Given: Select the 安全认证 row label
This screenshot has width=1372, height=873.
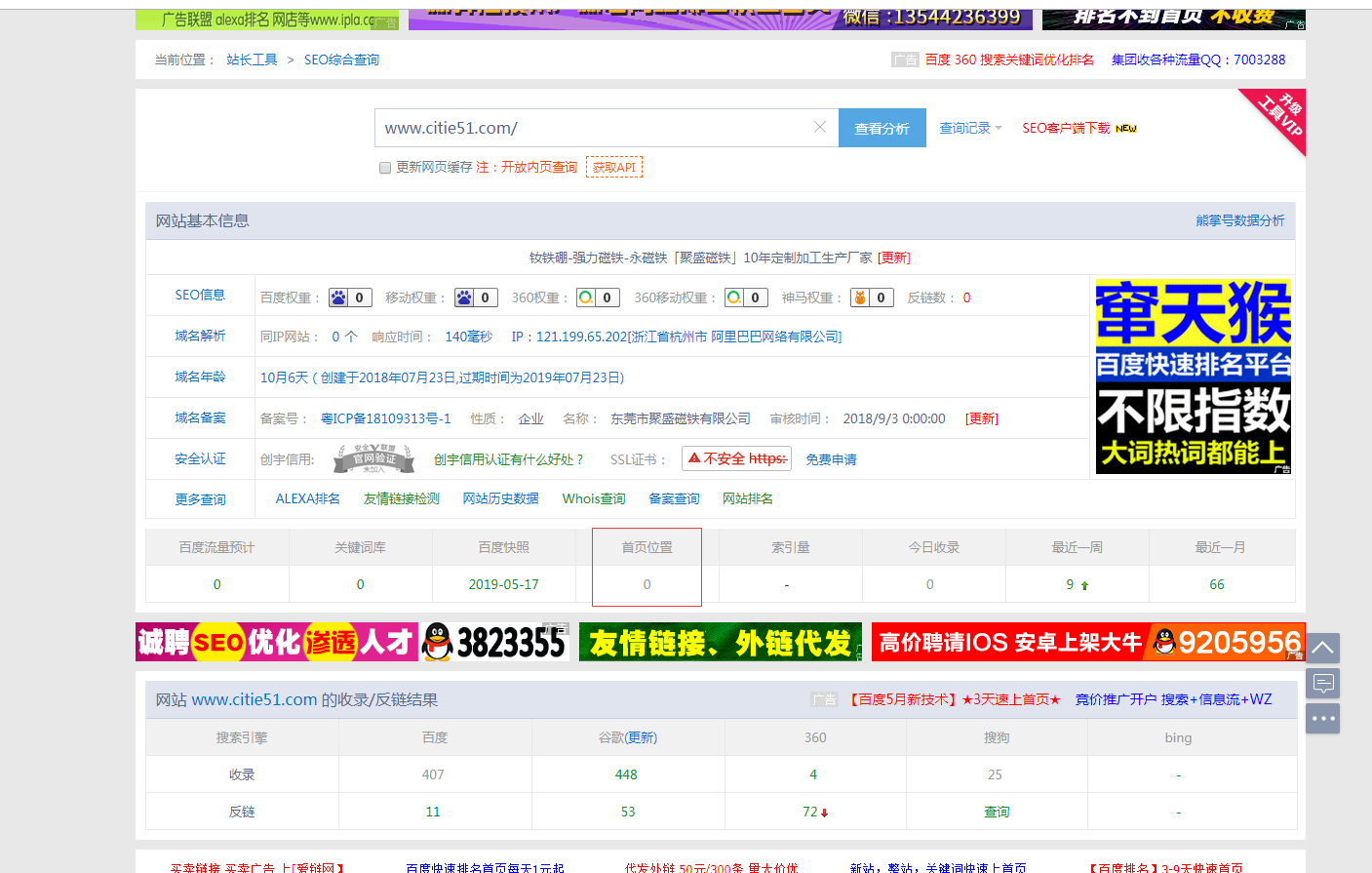Looking at the screenshot, I should point(200,458).
